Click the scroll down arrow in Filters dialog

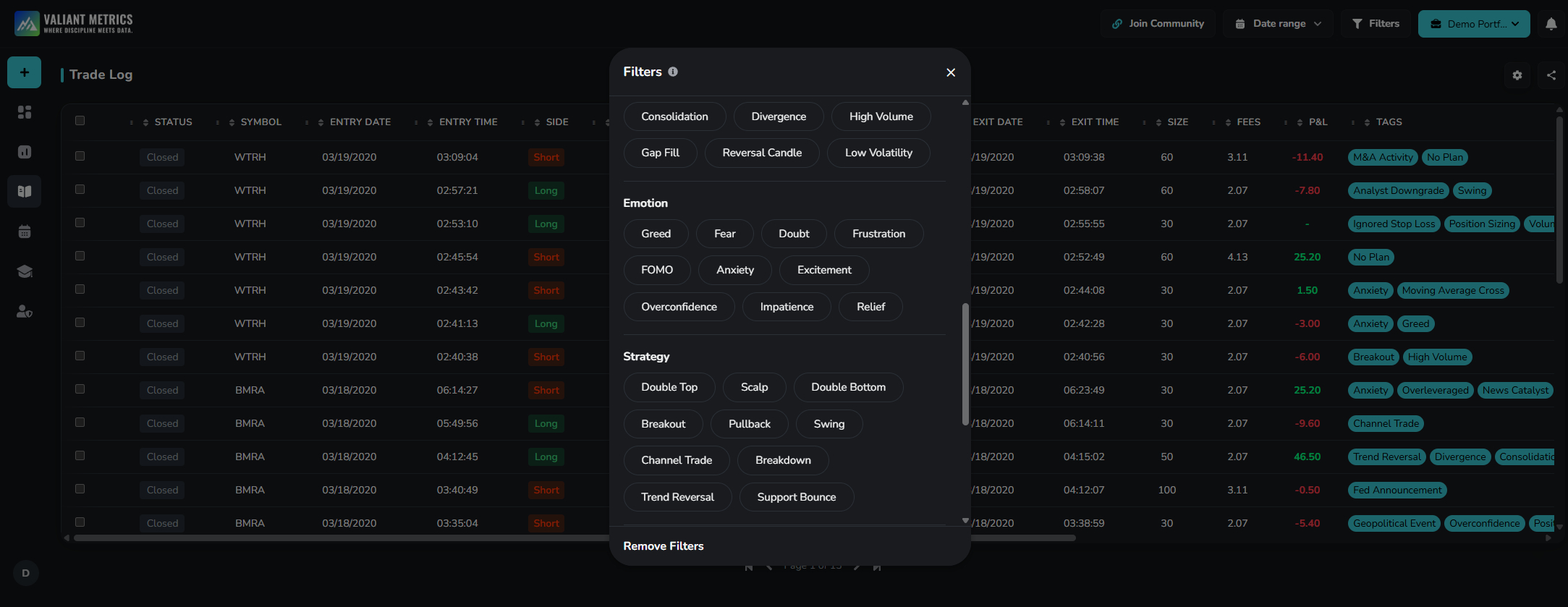pyautogui.click(x=965, y=521)
